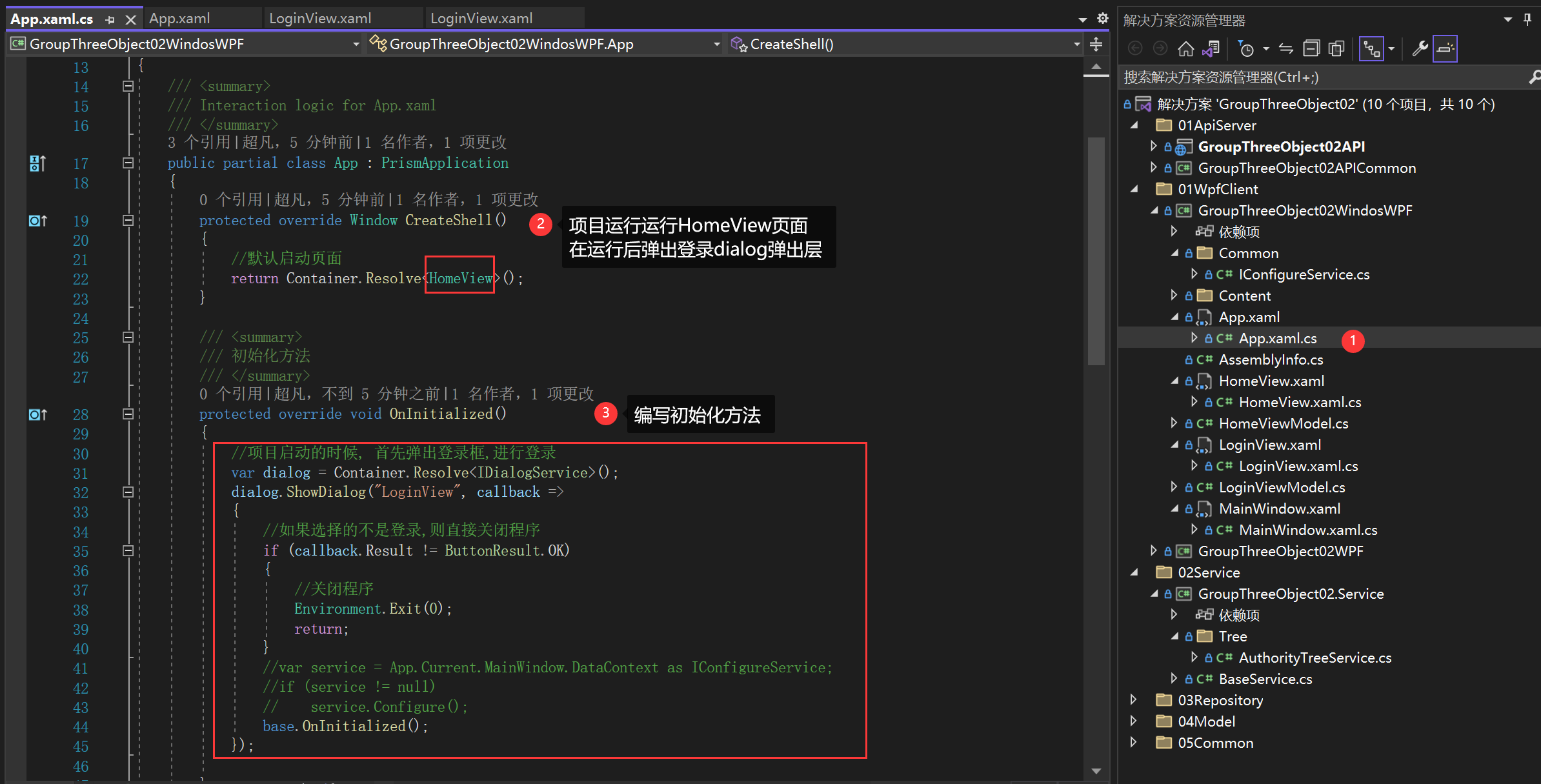Expand the 03Repository folder
The height and width of the screenshot is (784, 1541).
(1134, 700)
